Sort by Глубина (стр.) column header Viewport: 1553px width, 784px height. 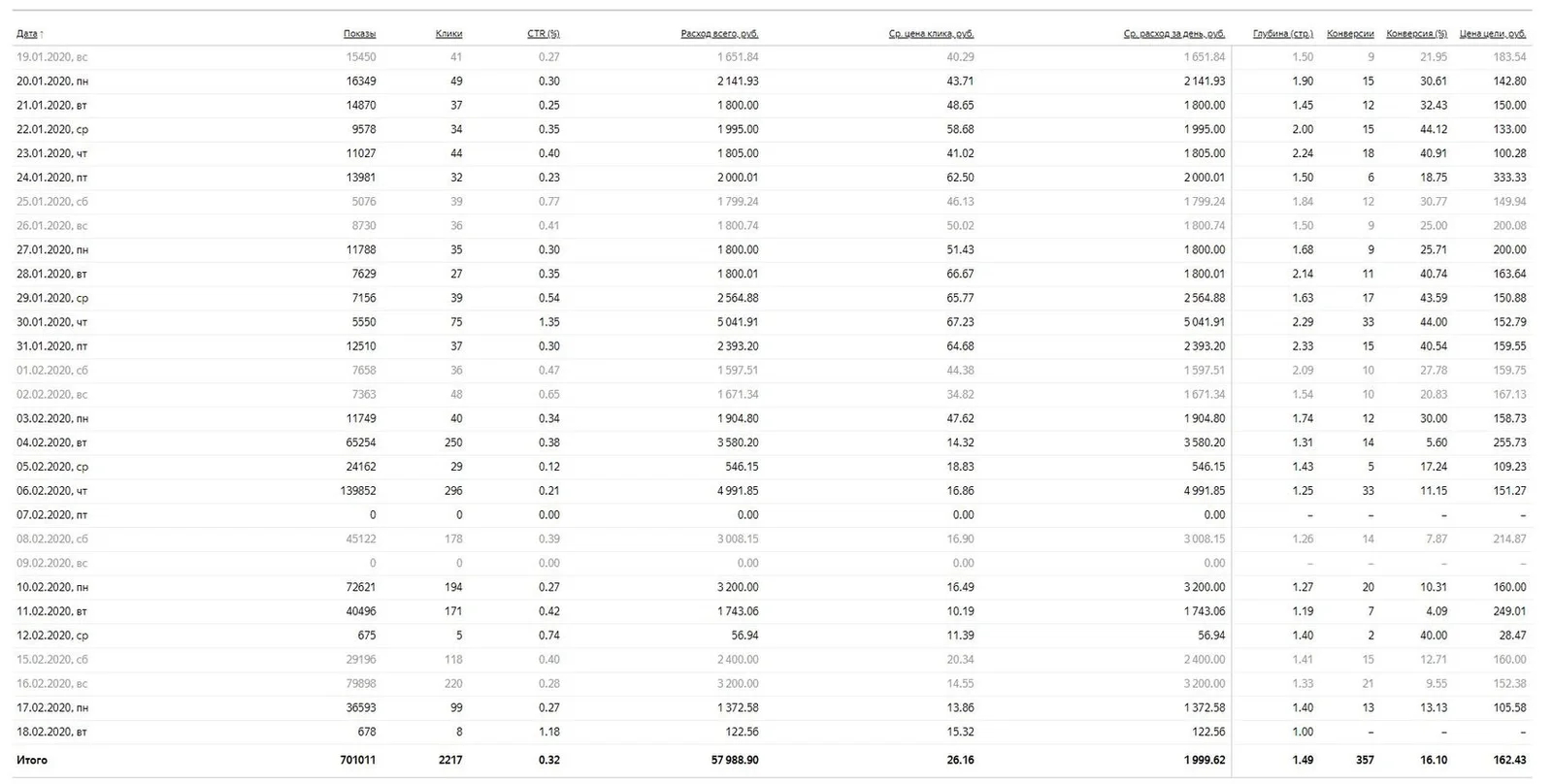click(x=1283, y=34)
